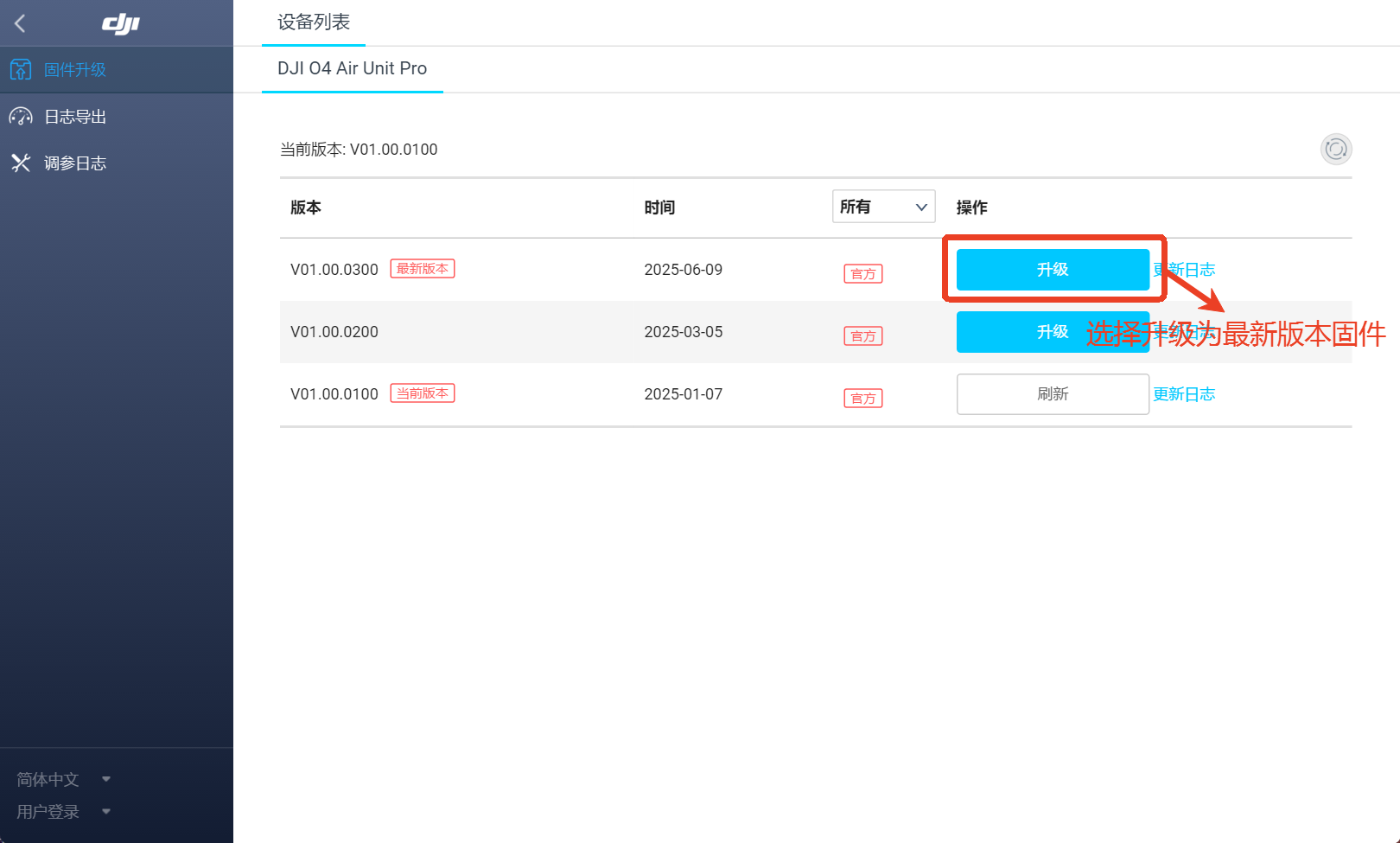Open the 所有 filter dropdown
The height and width of the screenshot is (843, 1400).
[x=883, y=207]
